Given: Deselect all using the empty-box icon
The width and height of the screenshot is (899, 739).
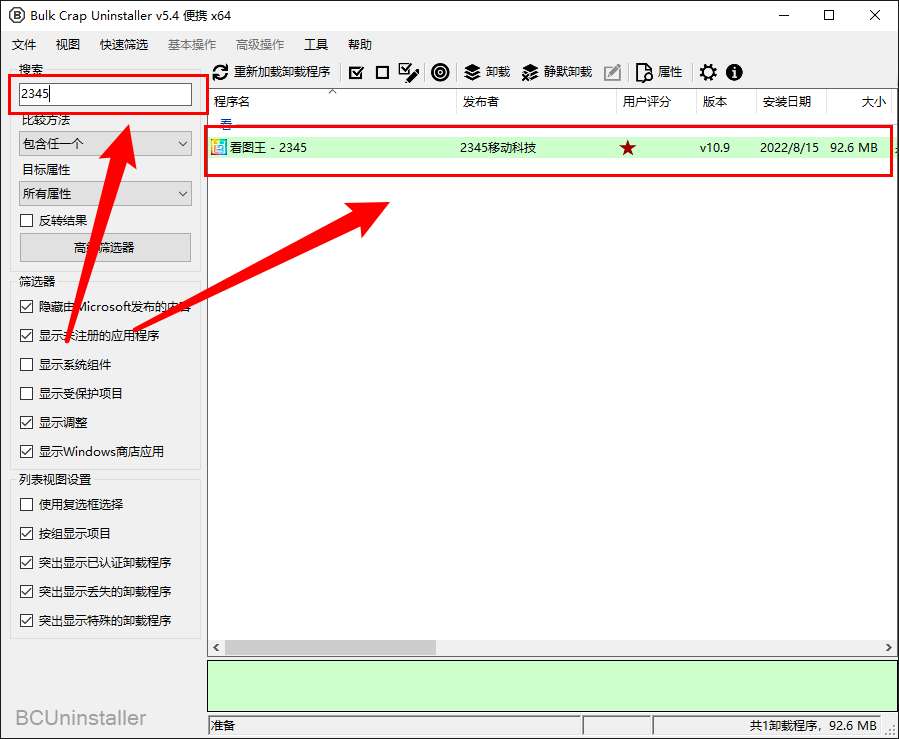Looking at the screenshot, I should [383, 72].
